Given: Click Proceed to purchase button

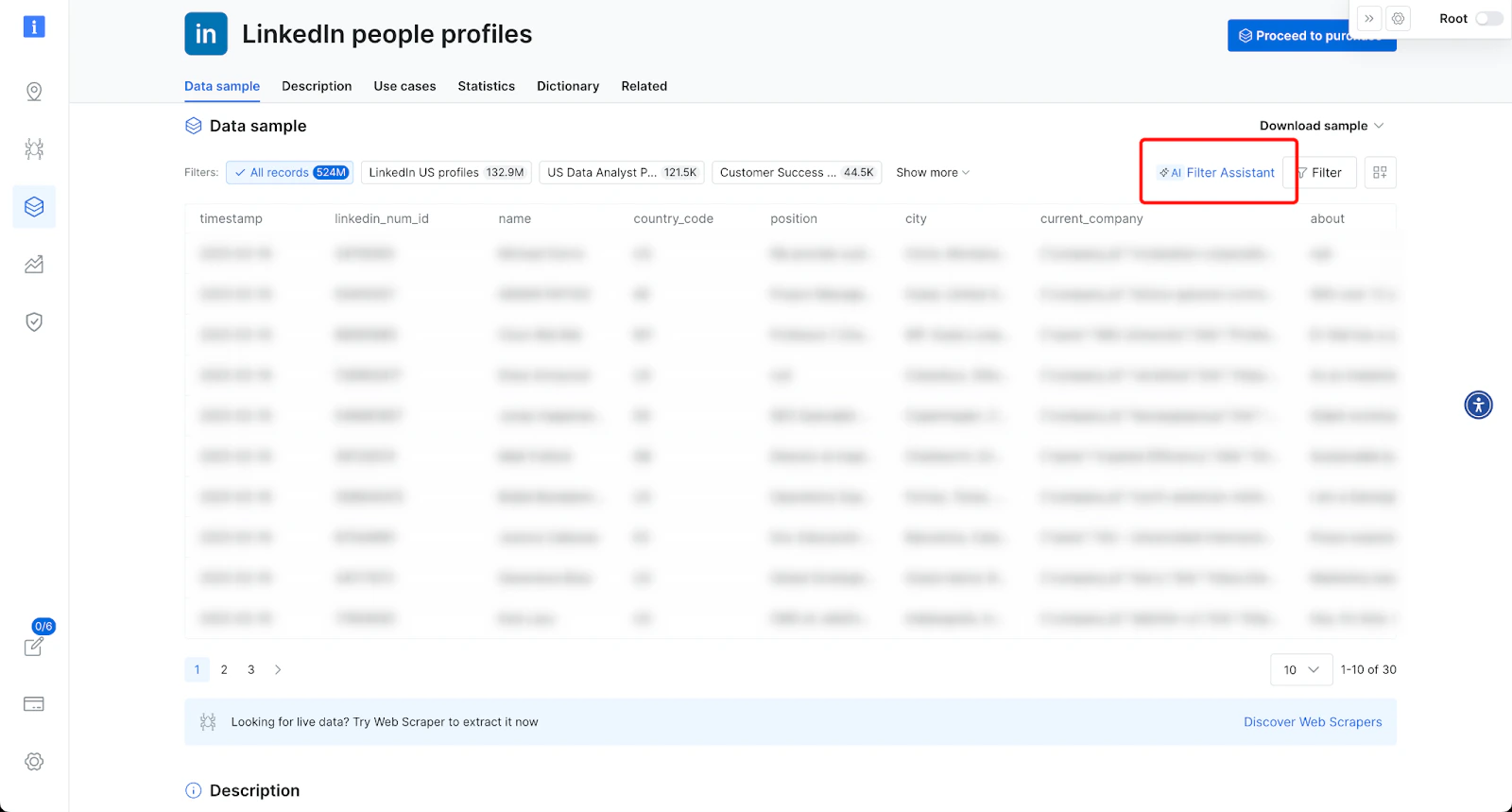Looking at the screenshot, I should click(1312, 36).
